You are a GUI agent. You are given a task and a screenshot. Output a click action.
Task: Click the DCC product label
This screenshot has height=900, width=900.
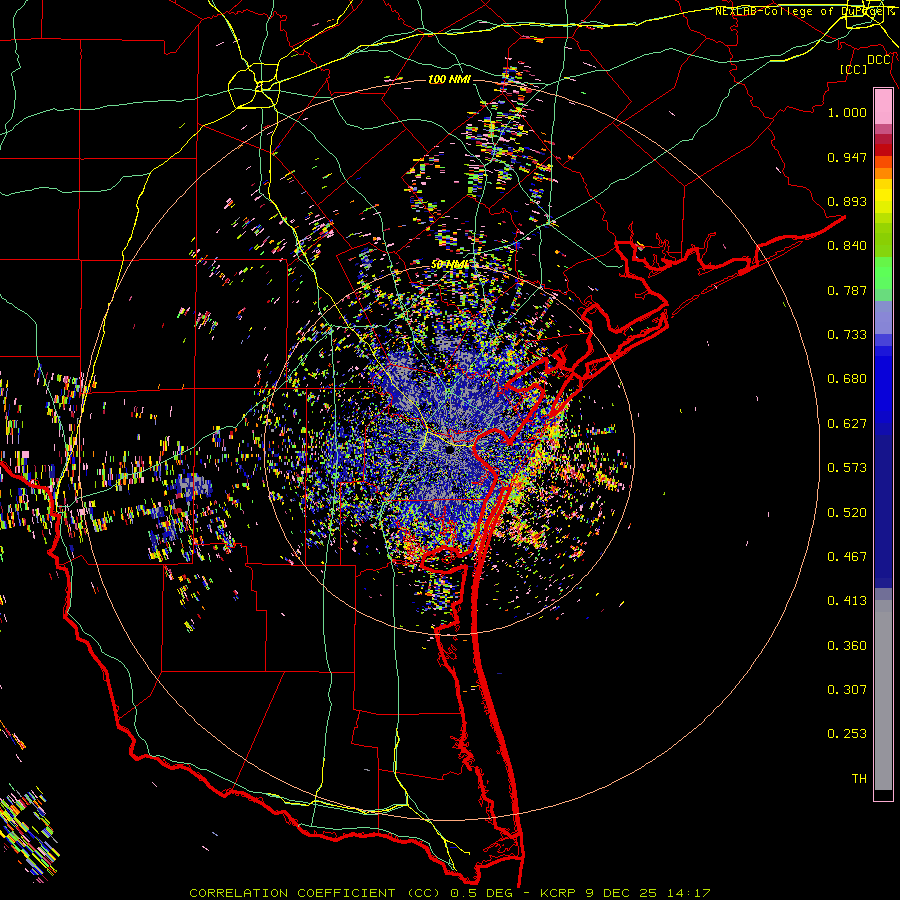[878, 60]
